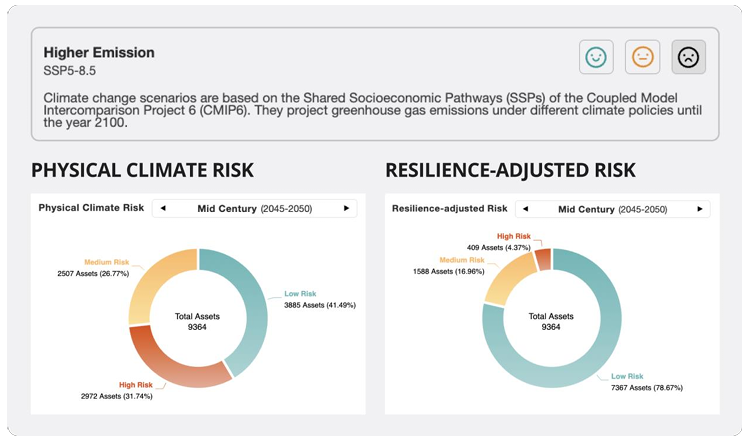Image resolution: width=750 pixels, height=444 pixels.
Task: Click the Medium Risk yellow segment in Physical chart
Action: click(x=151, y=283)
